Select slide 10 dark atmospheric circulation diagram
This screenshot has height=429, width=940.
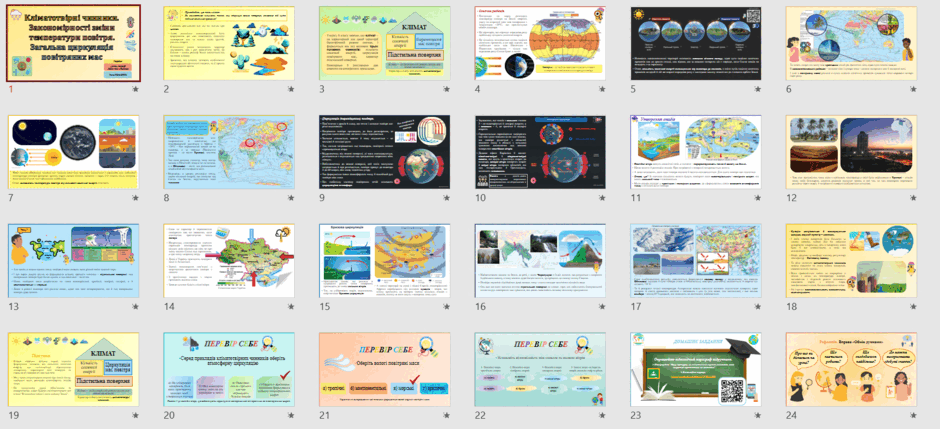point(540,152)
